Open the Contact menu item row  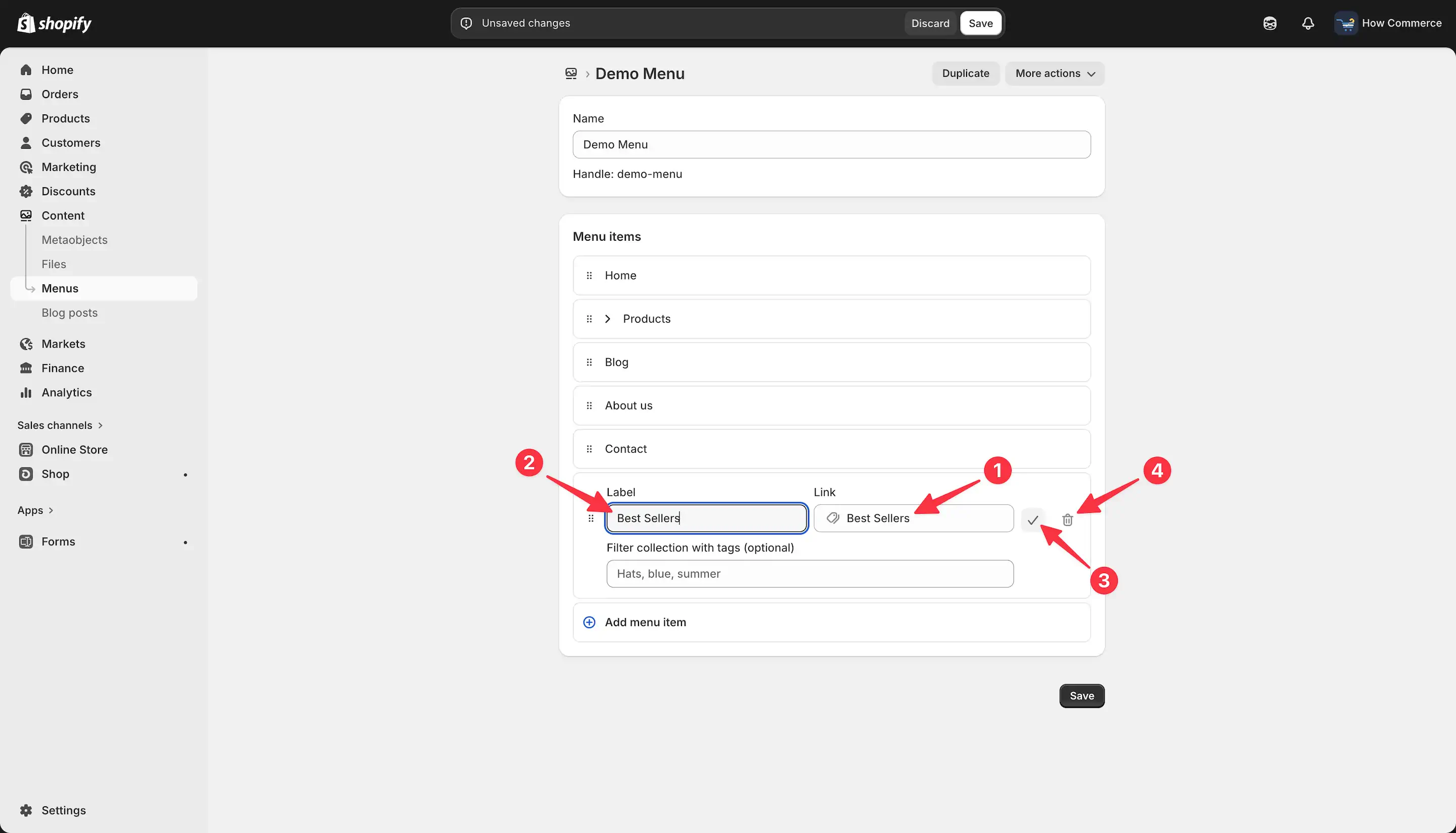(x=831, y=449)
